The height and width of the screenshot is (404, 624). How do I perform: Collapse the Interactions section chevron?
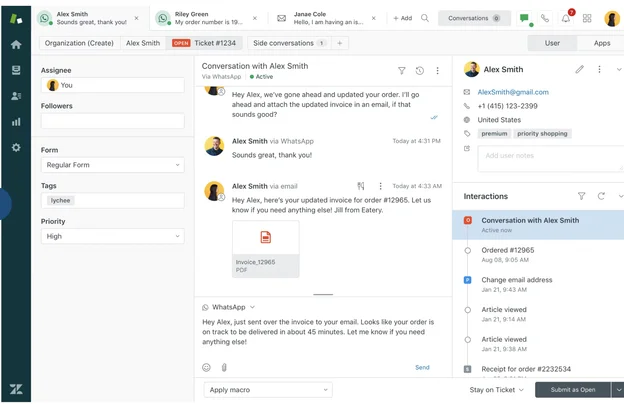[x=620, y=196]
